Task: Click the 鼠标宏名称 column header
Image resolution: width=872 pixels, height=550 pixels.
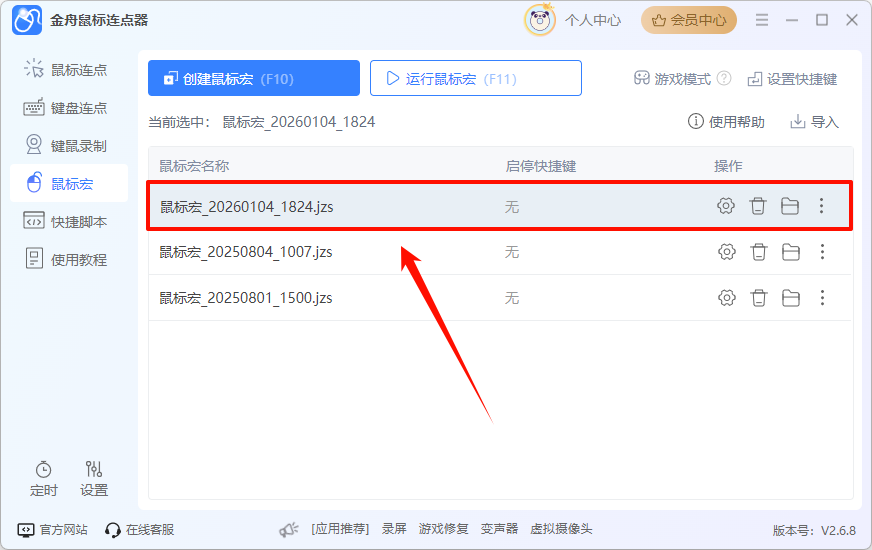Action: pyautogui.click(x=194, y=166)
